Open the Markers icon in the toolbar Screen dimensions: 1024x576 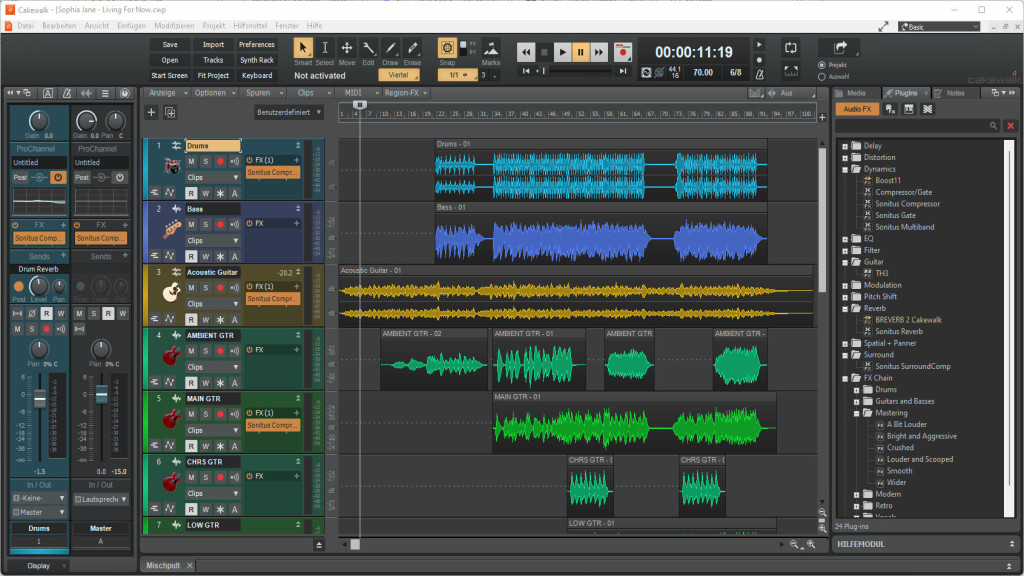click(491, 47)
